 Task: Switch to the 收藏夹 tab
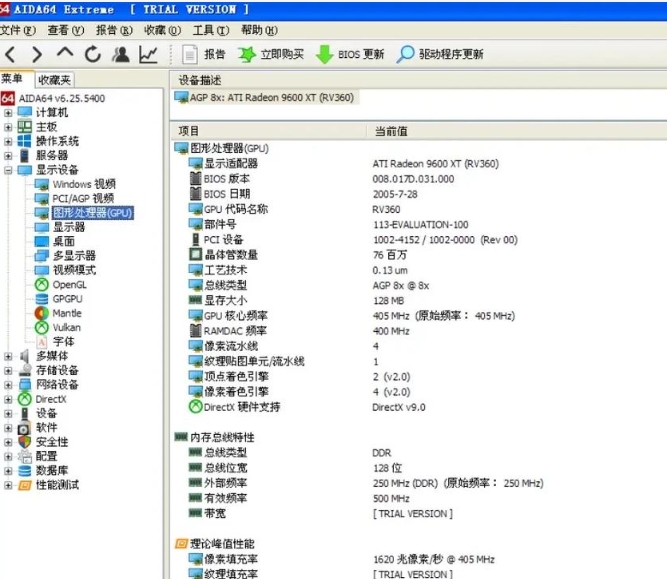pyautogui.click(x=53, y=80)
